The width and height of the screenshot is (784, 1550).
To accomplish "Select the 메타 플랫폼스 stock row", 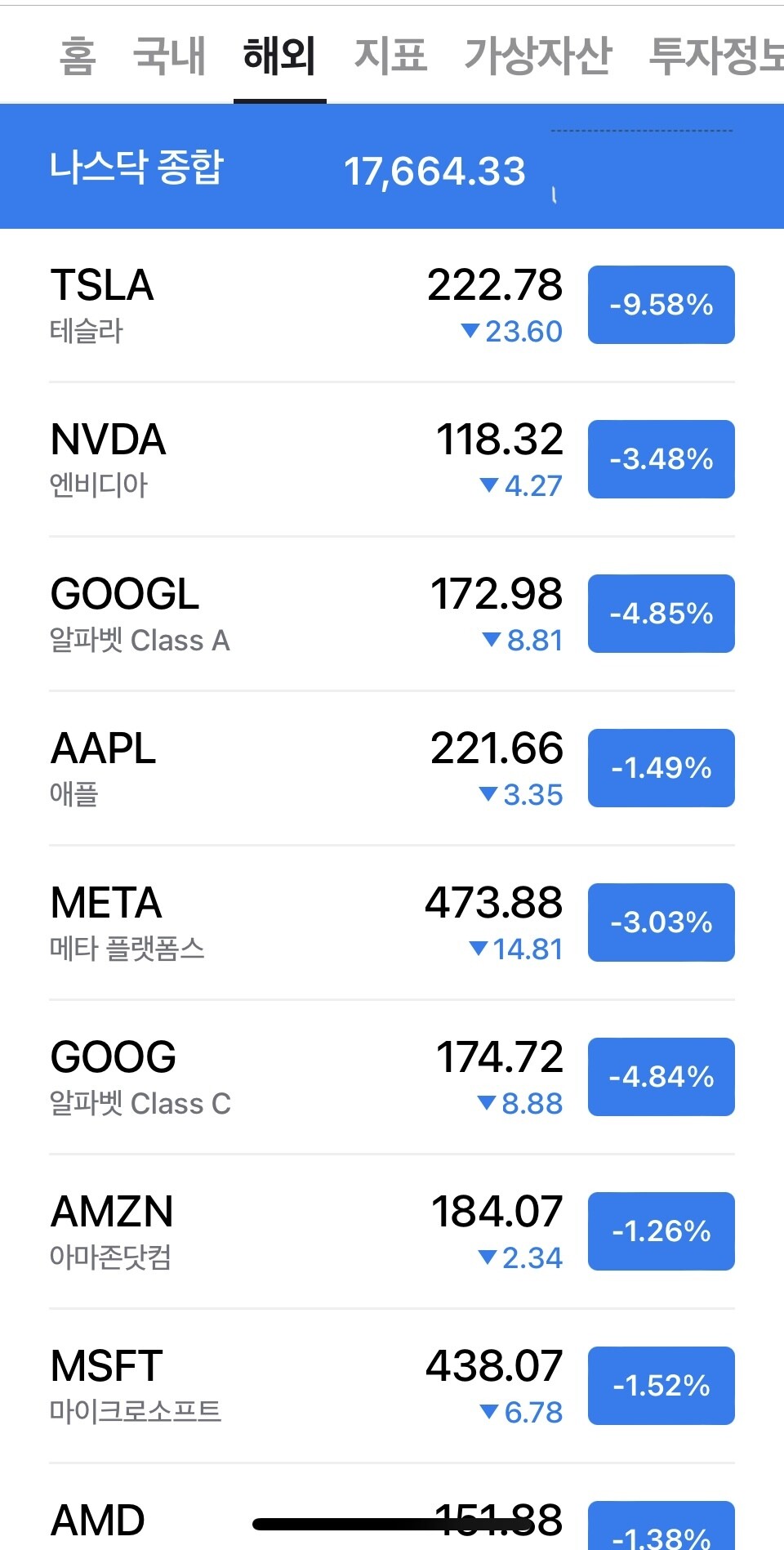I will [x=245, y=922].
